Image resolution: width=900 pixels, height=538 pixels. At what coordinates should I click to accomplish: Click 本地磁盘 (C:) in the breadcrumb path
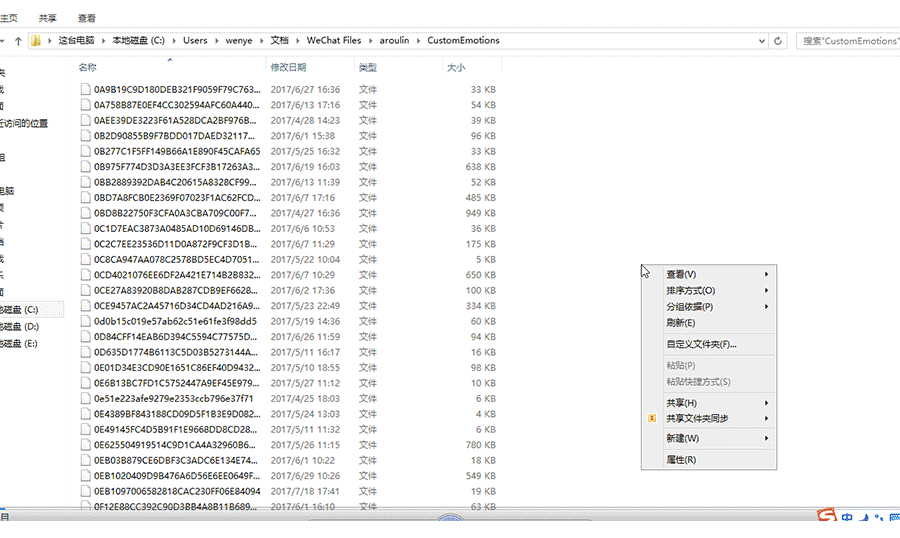(138, 41)
